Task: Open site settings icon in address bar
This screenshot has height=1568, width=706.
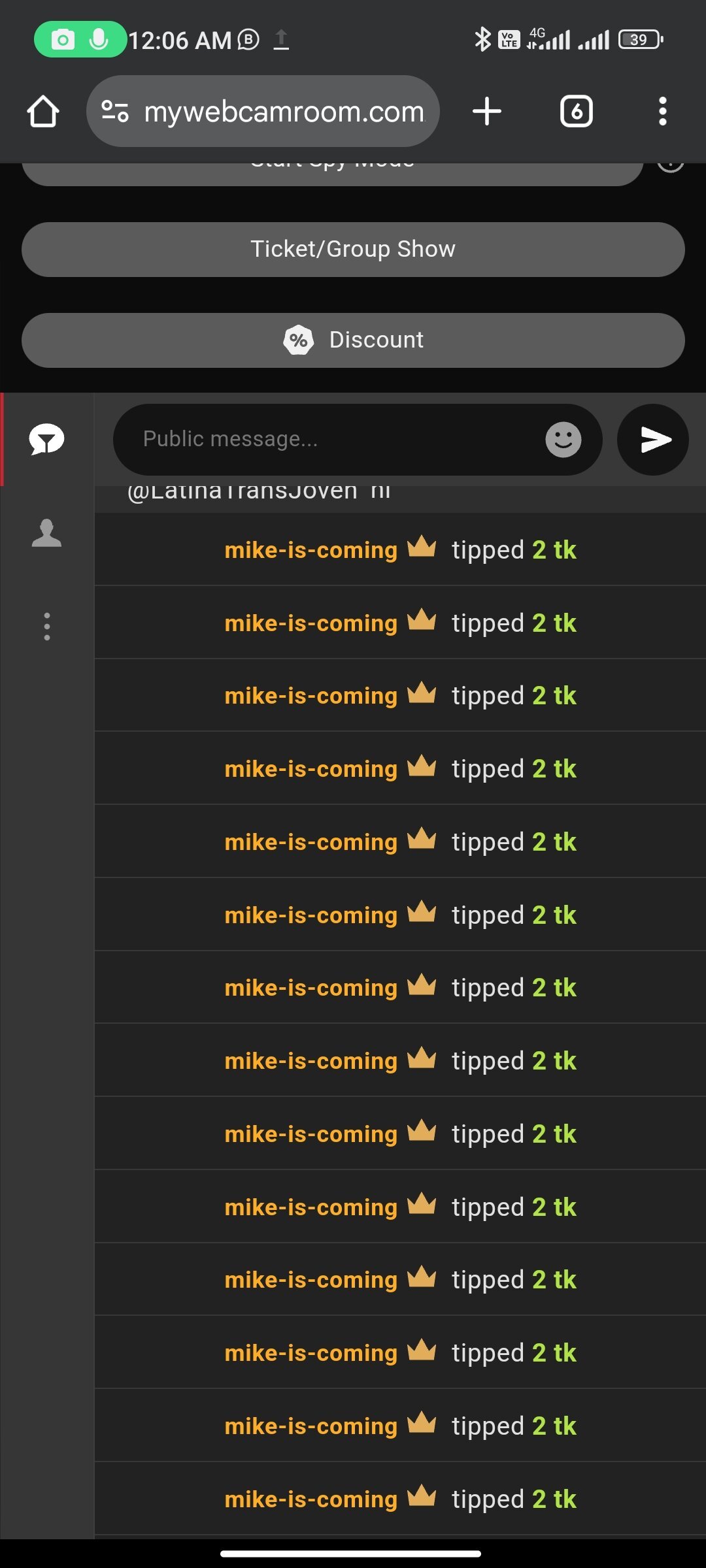Action: [x=115, y=111]
